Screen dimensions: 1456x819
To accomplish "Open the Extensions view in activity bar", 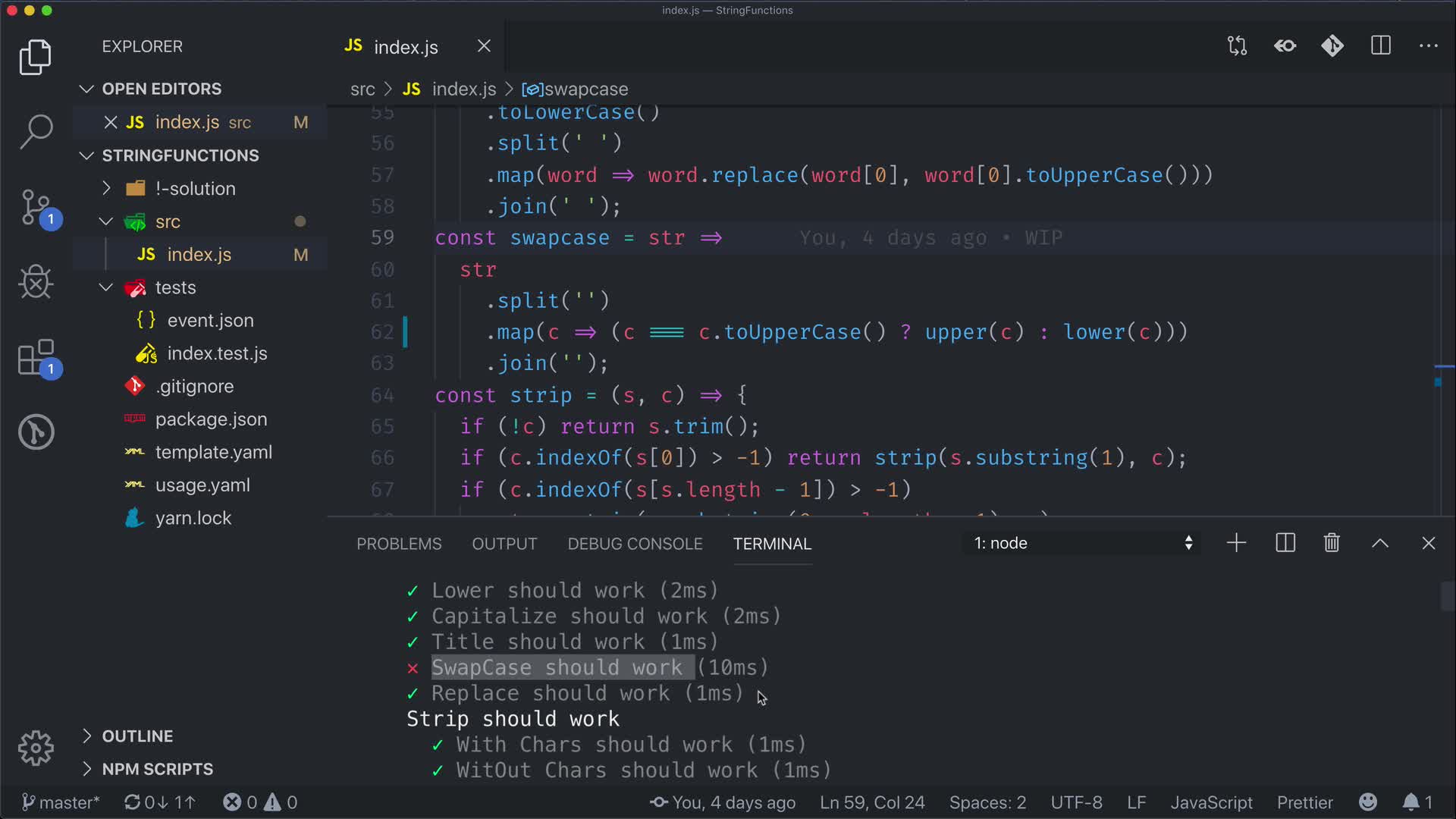I will click(x=36, y=358).
